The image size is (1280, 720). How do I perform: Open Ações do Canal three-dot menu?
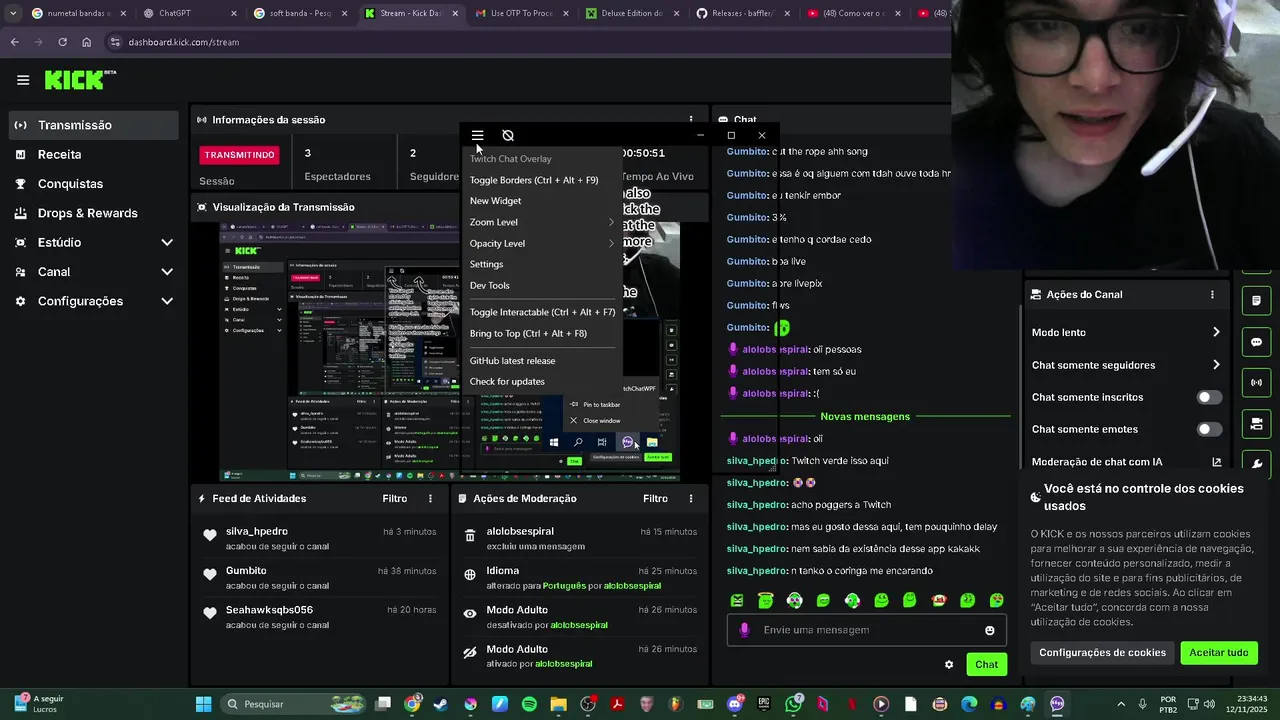1212,295
